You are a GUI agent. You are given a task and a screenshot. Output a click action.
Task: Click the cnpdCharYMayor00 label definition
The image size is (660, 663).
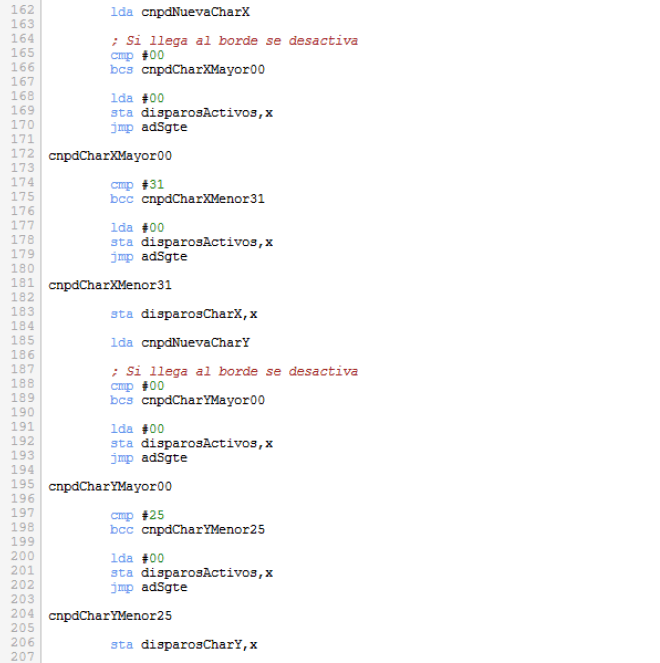110,486
